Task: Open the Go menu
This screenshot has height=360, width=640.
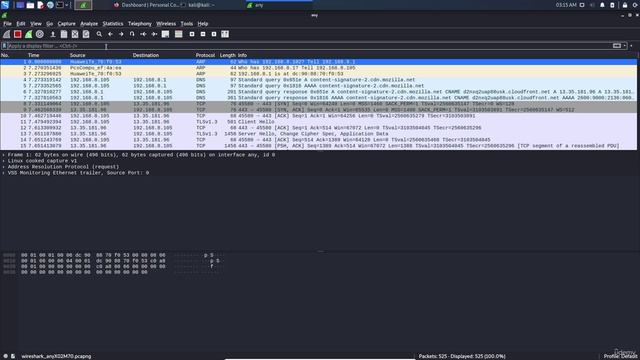Action: [49, 24]
